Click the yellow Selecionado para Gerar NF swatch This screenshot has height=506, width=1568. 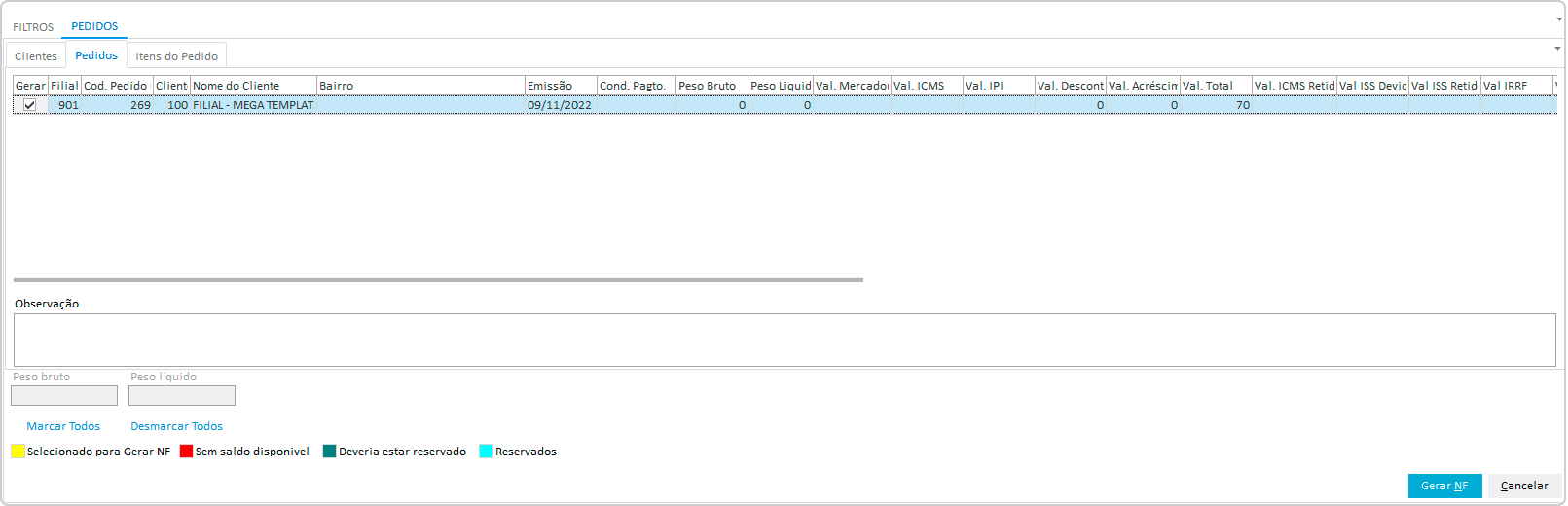tap(18, 452)
